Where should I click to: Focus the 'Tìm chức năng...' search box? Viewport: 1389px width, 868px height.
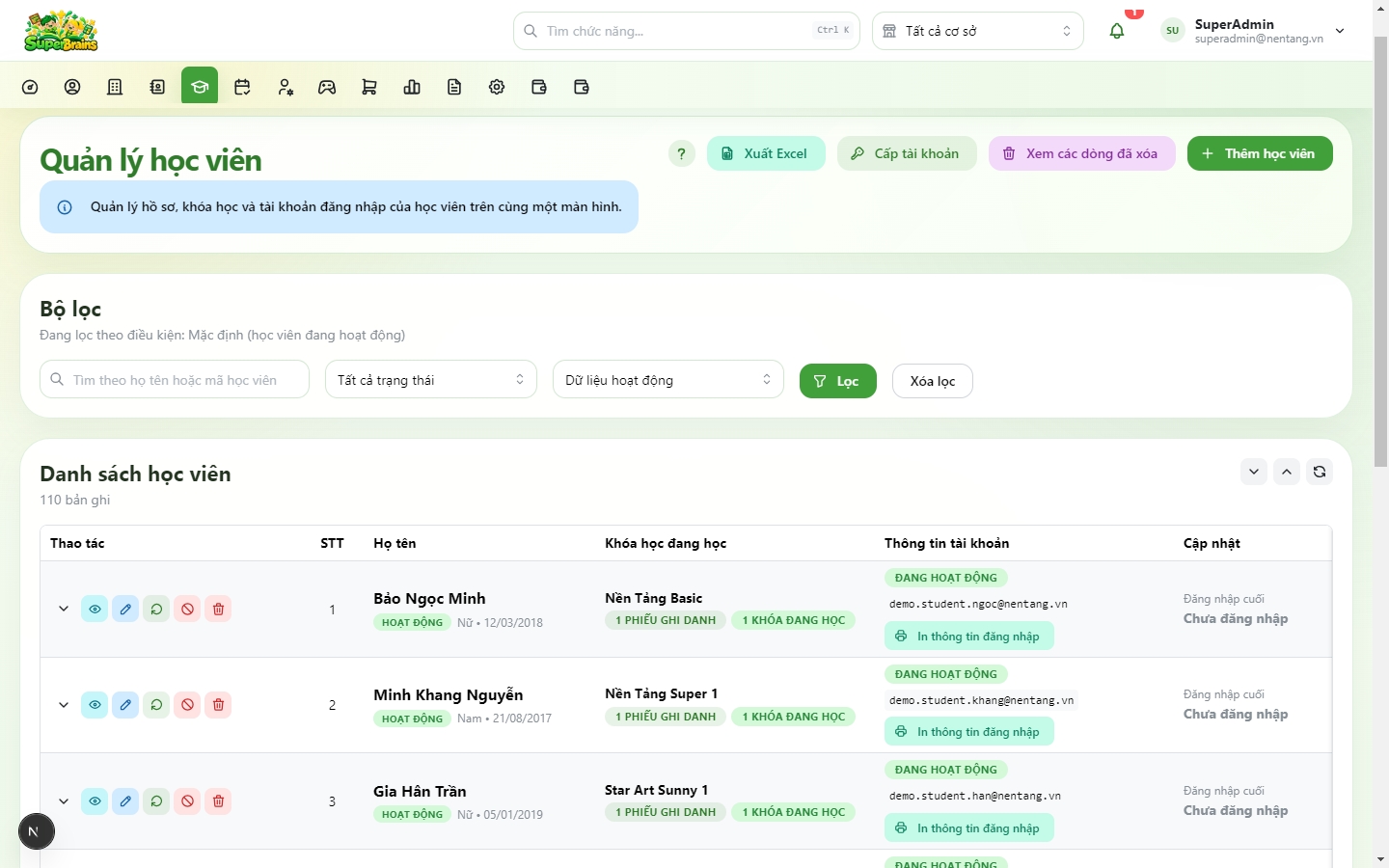[687, 31]
